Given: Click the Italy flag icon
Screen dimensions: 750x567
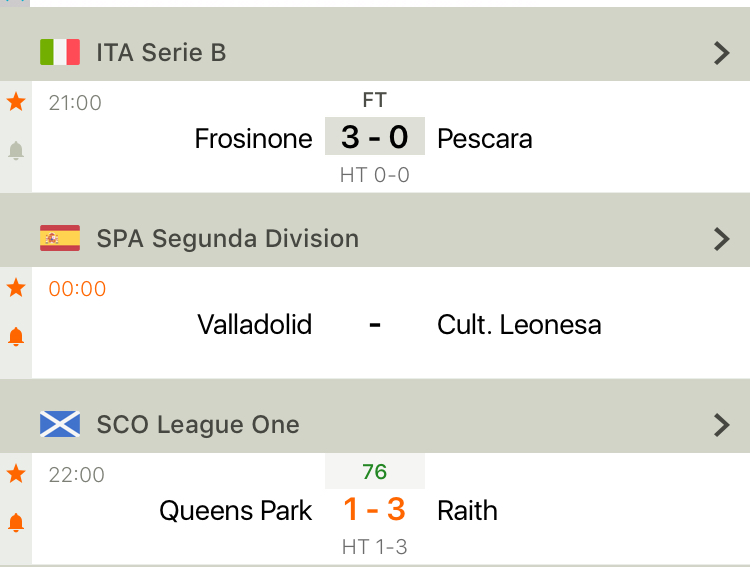Looking at the screenshot, I should tap(60, 52).
